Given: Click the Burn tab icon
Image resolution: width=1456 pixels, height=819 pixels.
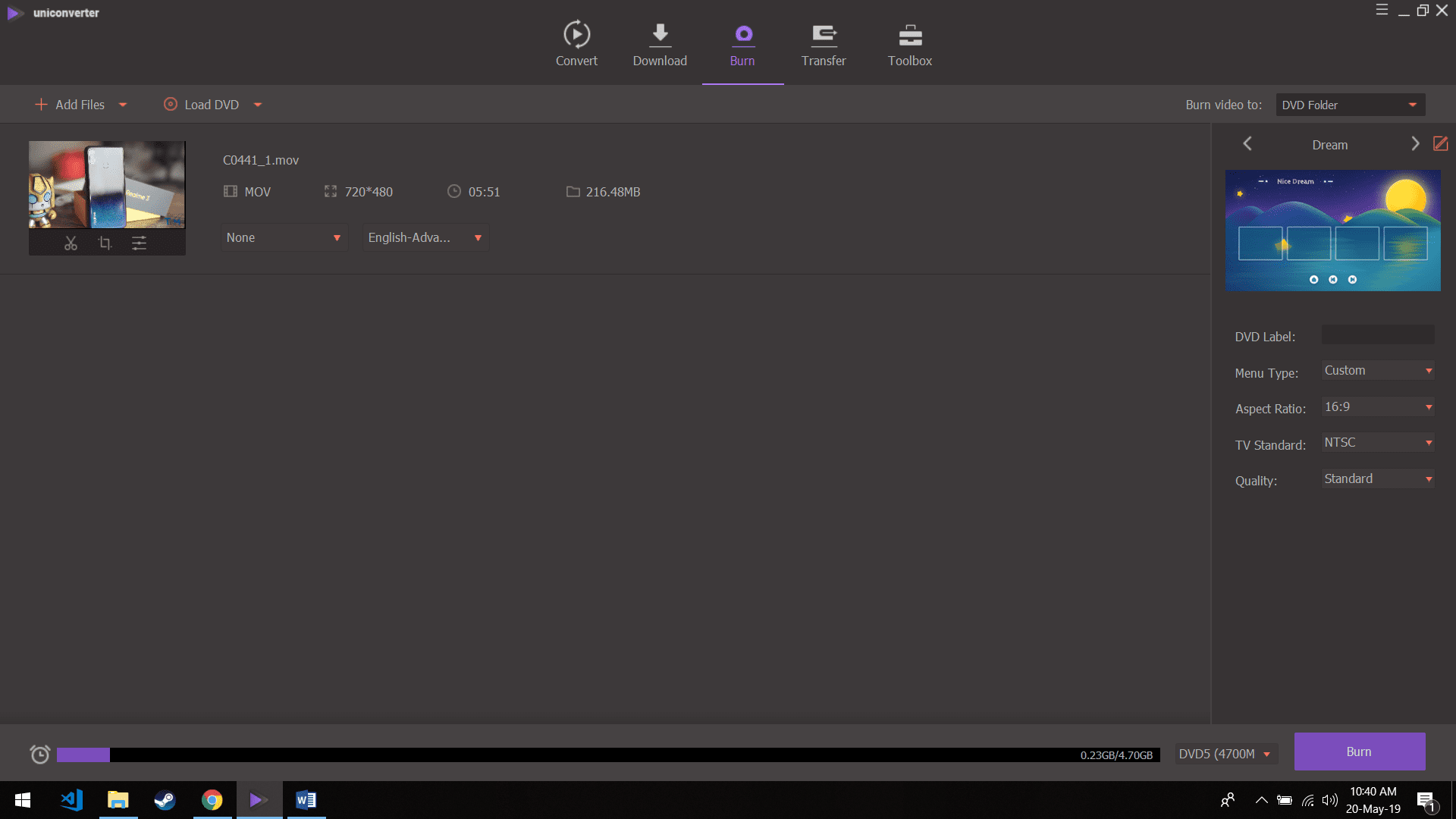Looking at the screenshot, I should 743,34.
